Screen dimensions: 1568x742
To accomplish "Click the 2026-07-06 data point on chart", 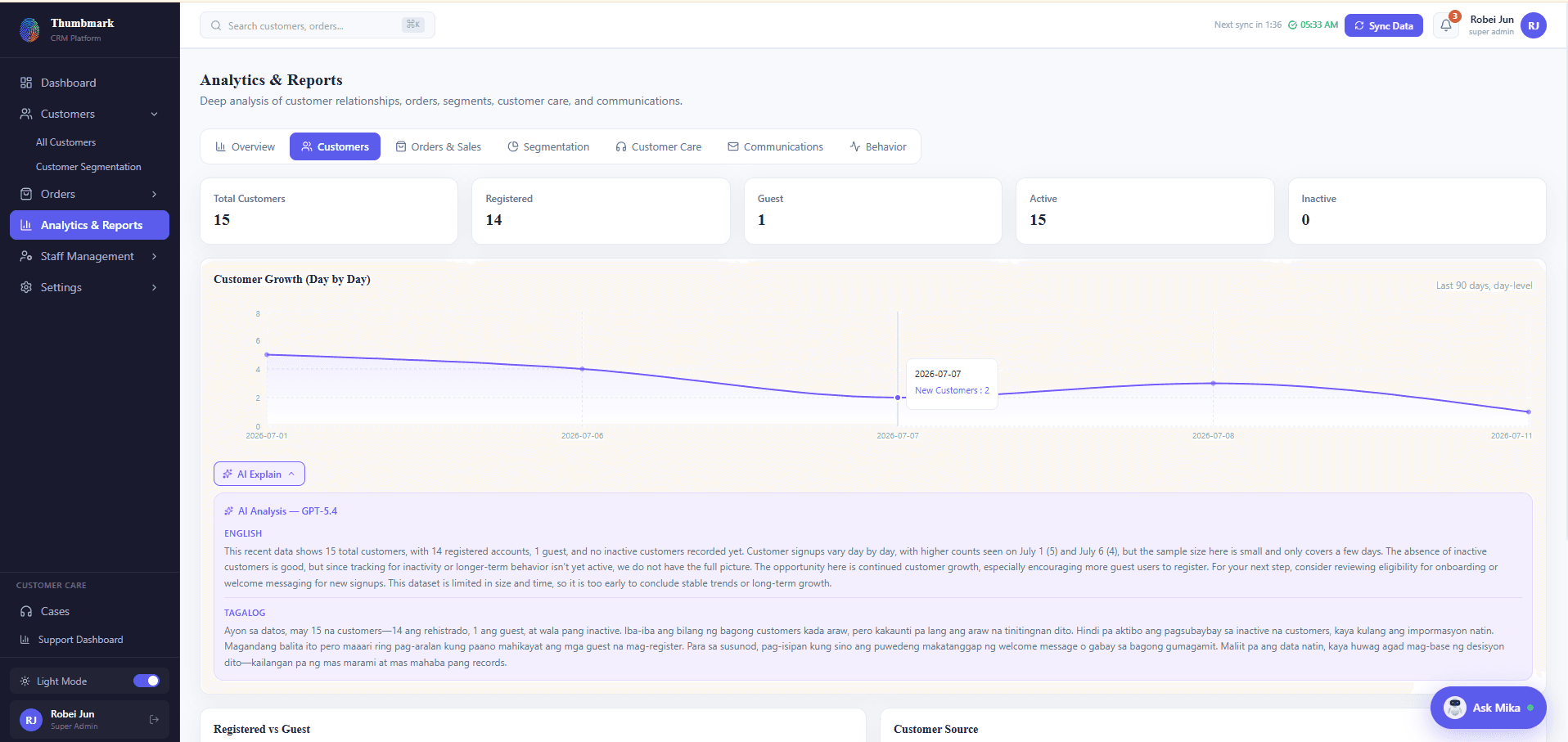I will [583, 369].
